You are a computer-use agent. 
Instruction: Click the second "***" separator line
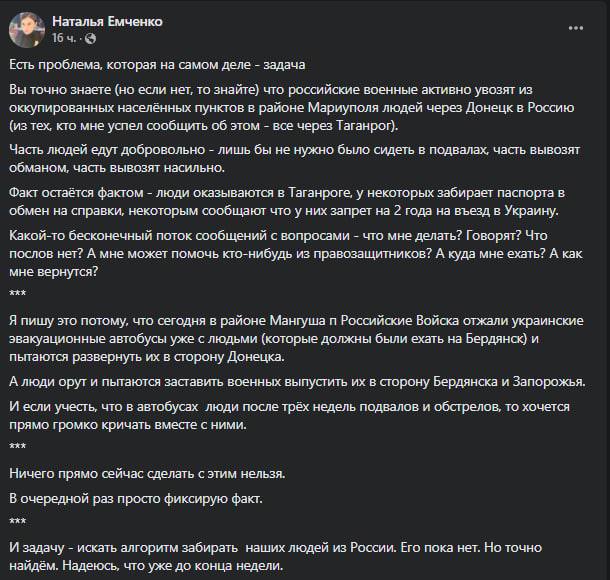coord(16,444)
